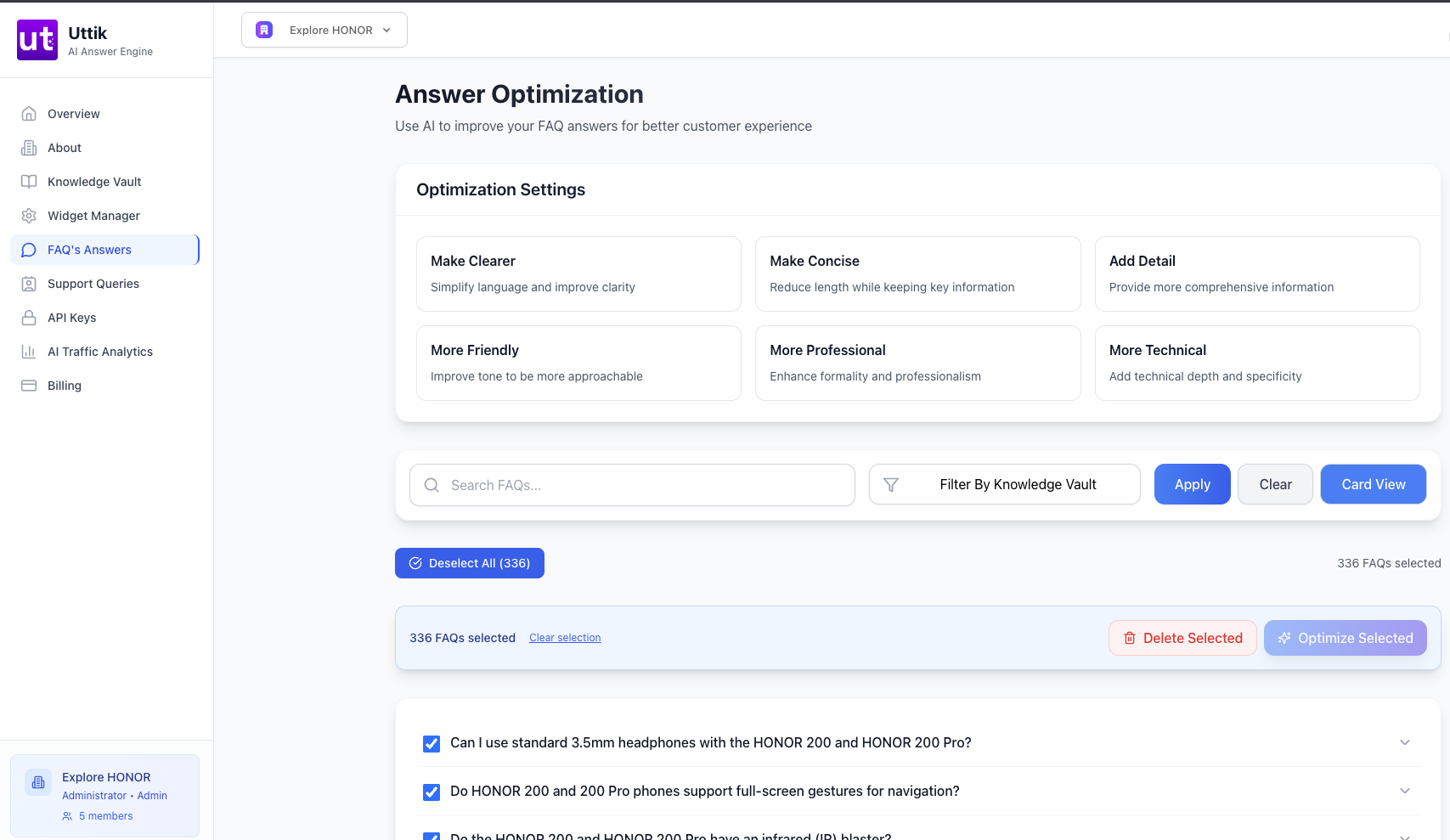
Task: Open the Explore HONOR workspace dropdown
Action: pyautogui.click(x=324, y=30)
